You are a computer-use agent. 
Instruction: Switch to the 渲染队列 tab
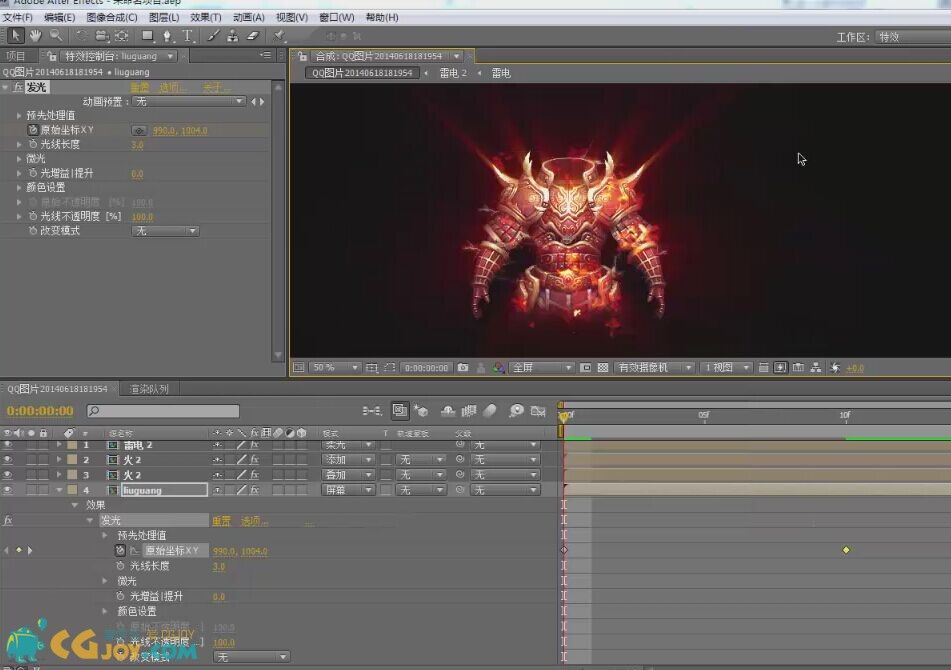149,389
